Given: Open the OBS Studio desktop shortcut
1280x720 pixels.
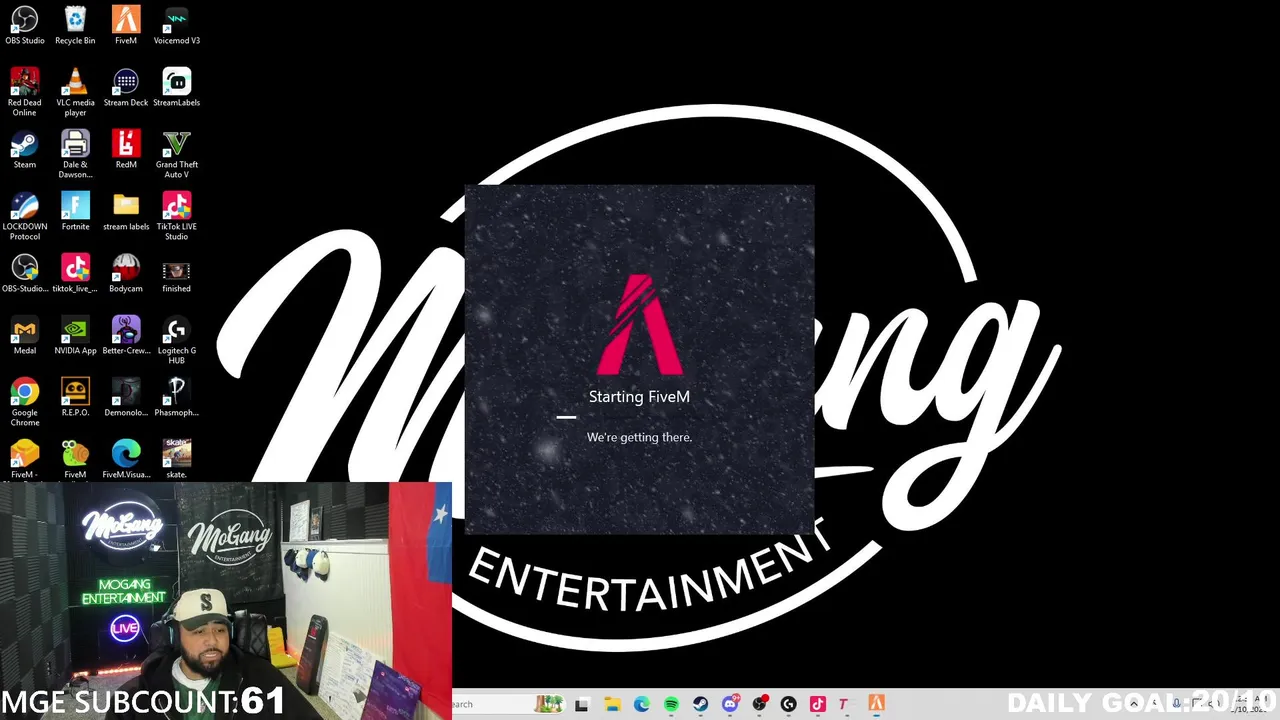Looking at the screenshot, I should [x=25, y=26].
